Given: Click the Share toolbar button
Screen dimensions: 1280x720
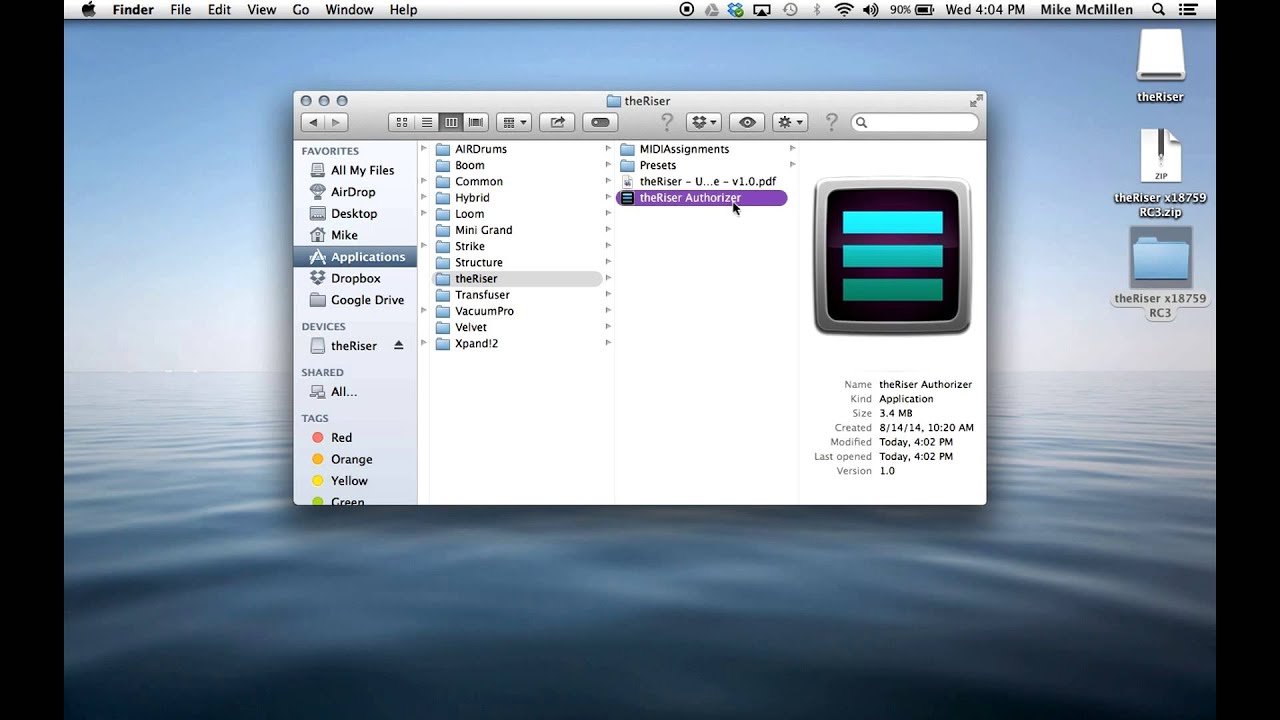Looking at the screenshot, I should [557, 122].
